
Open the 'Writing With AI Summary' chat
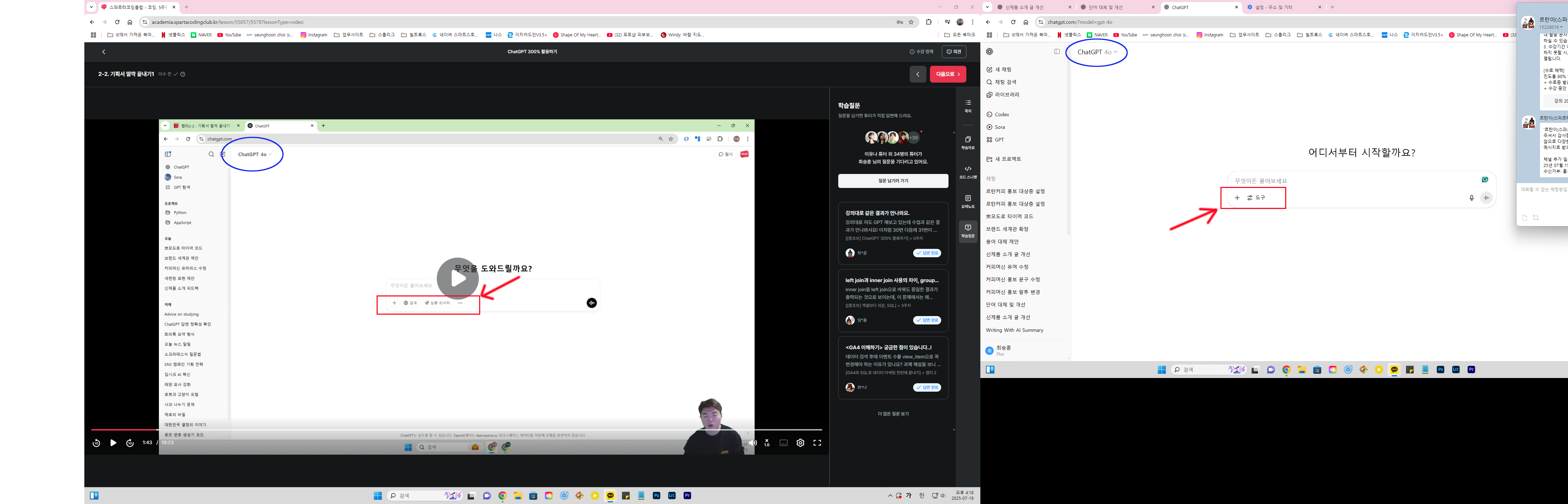1015,330
